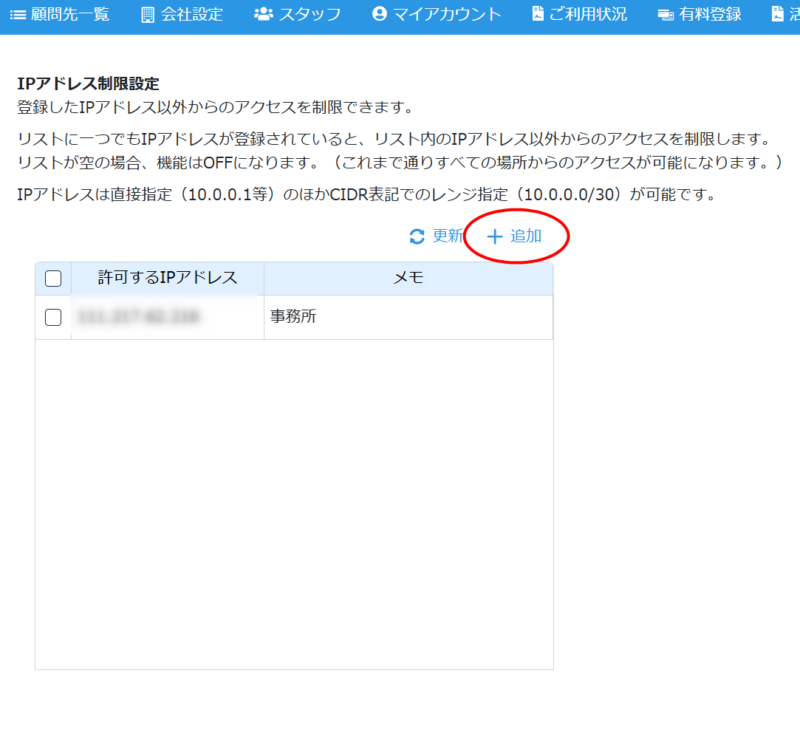The width and height of the screenshot is (800, 730).
Task: Open the 有料登録 menu item
Action: pyautogui.click(x=699, y=14)
